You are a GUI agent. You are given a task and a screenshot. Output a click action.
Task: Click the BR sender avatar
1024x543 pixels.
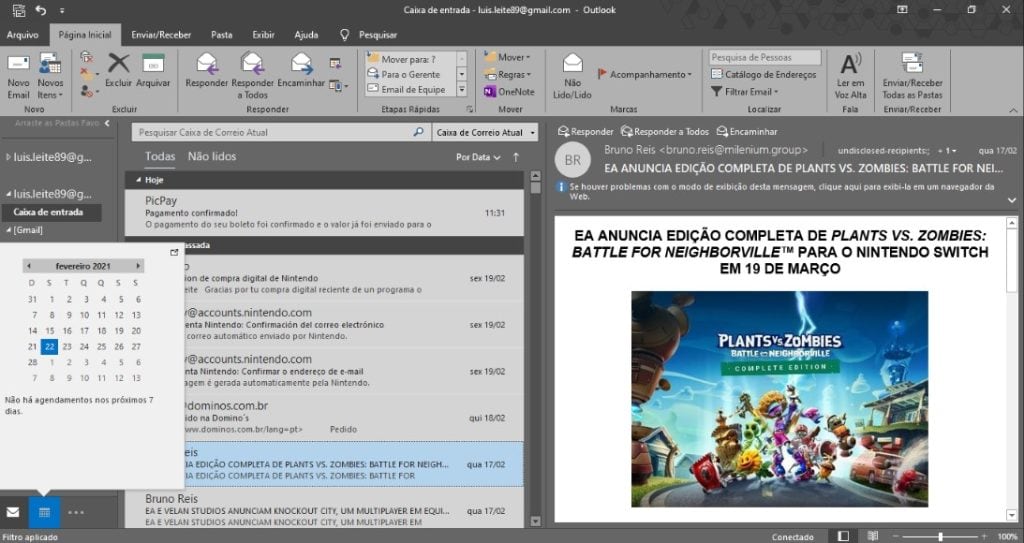point(573,160)
